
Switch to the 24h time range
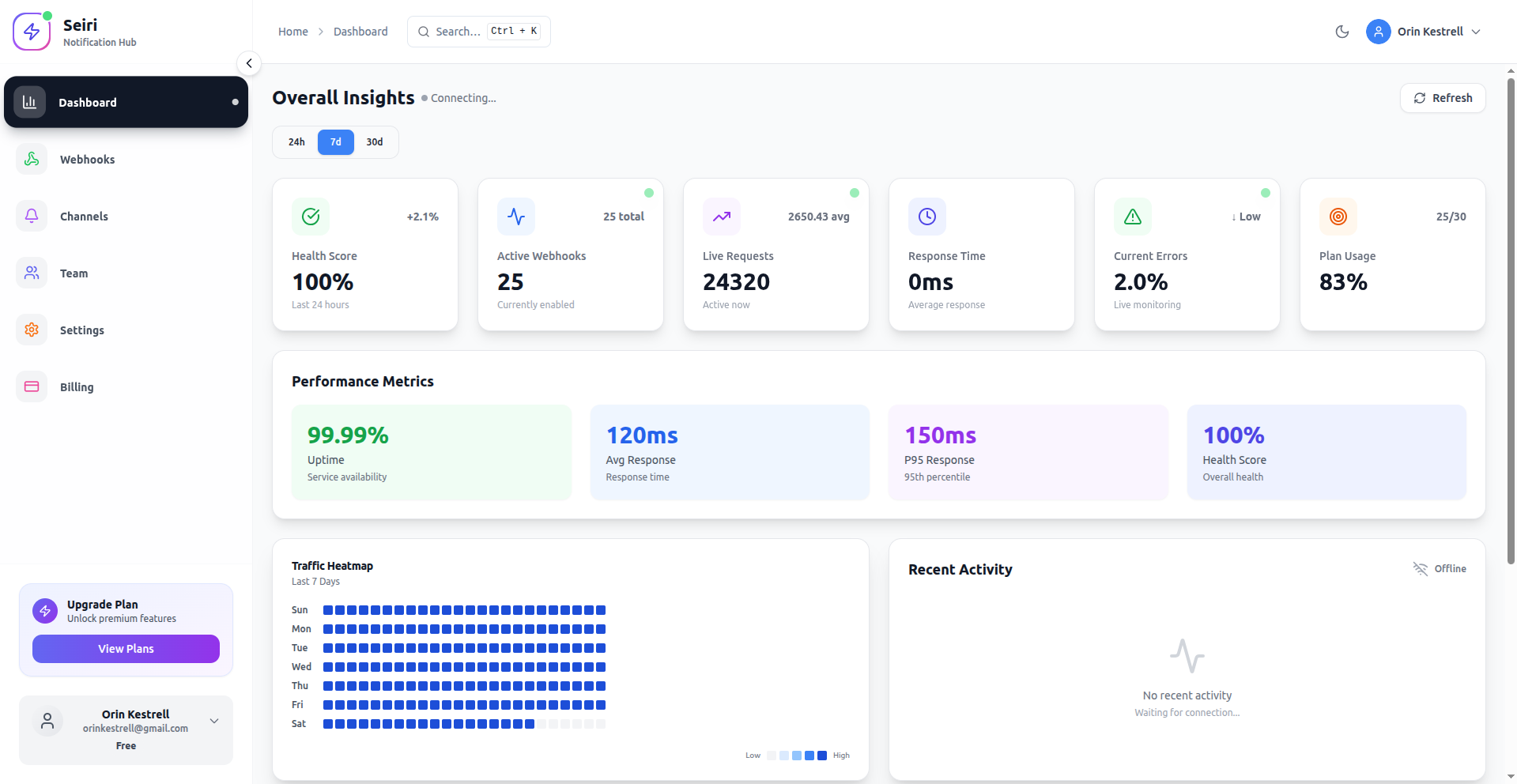coord(296,142)
